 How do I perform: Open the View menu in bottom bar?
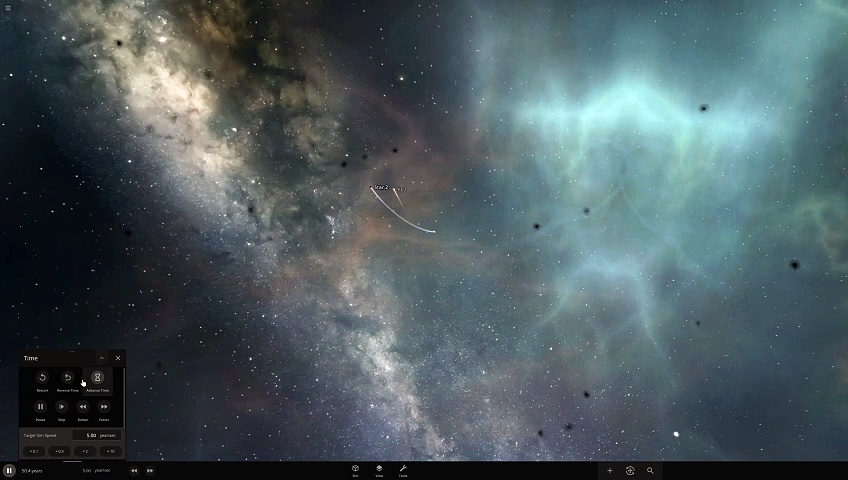click(379, 469)
